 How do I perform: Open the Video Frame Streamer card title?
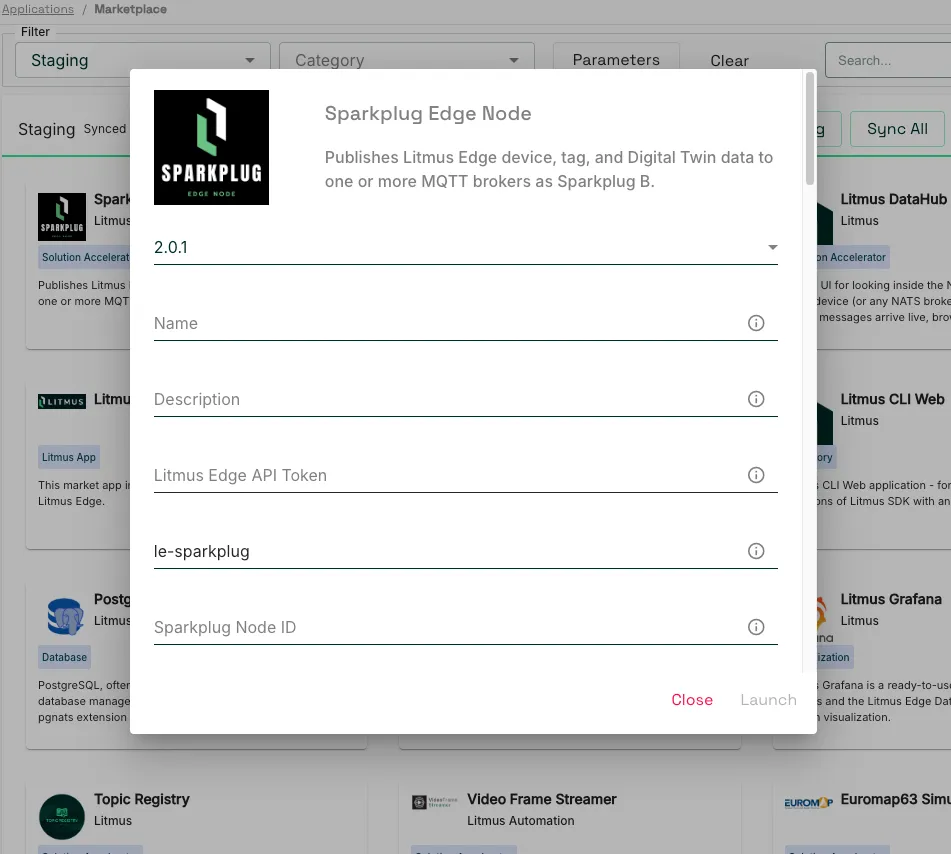pyautogui.click(x=542, y=799)
